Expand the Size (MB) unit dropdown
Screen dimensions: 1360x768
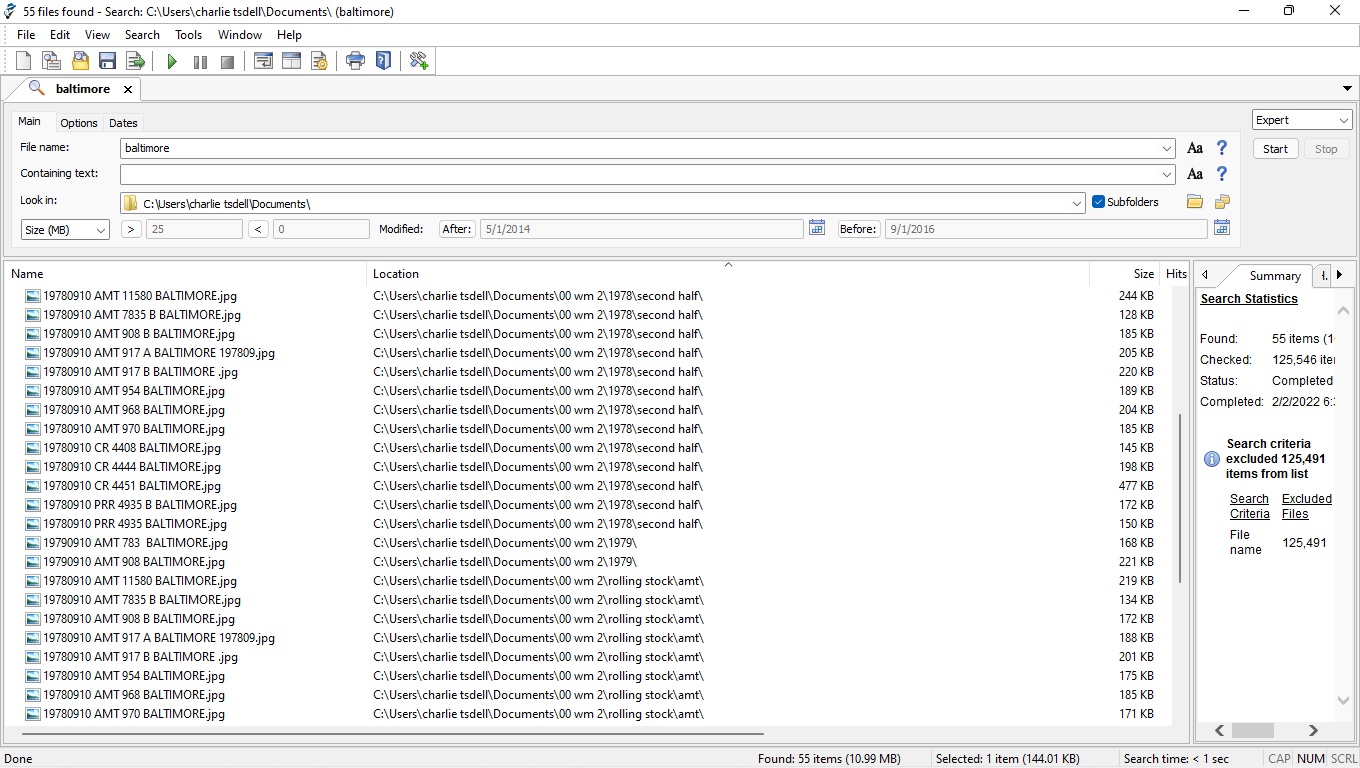pyautogui.click(x=65, y=230)
